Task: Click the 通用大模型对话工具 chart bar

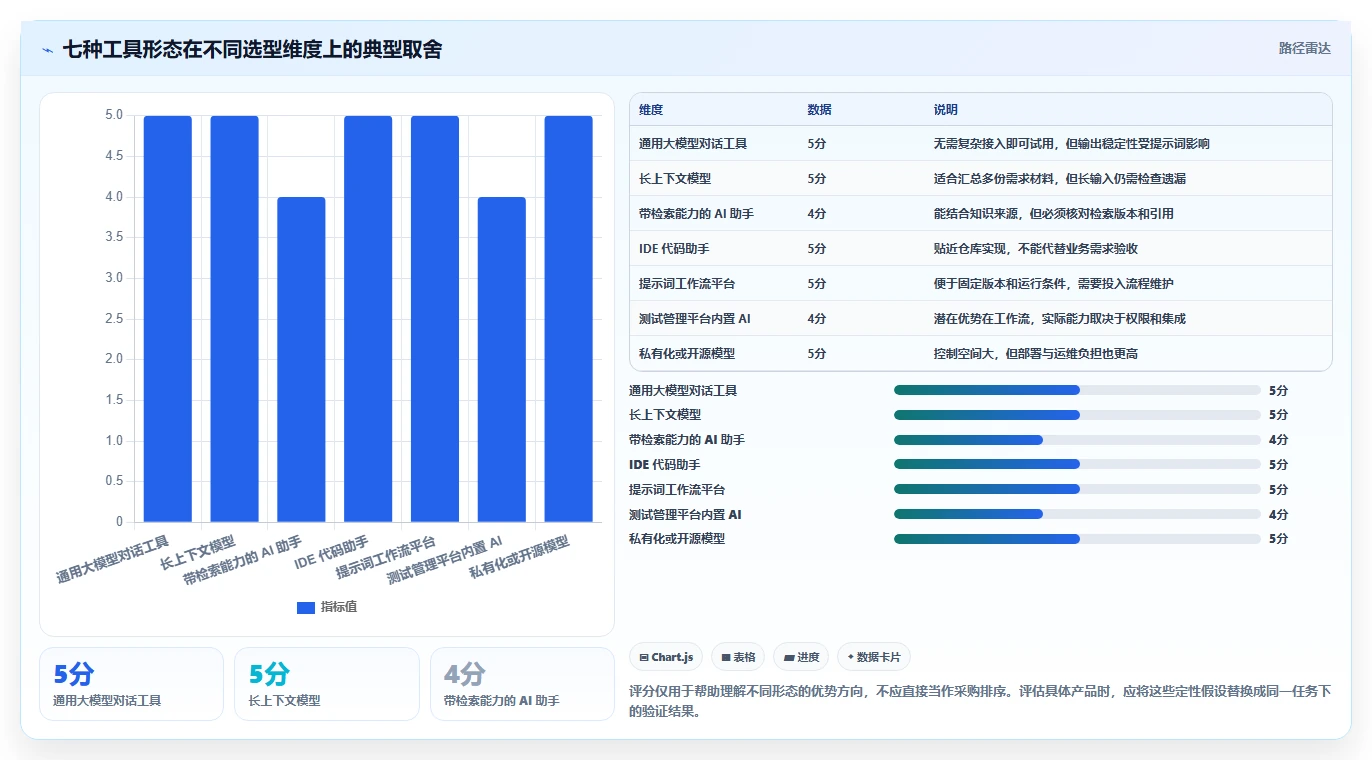Action: tap(168, 319)
